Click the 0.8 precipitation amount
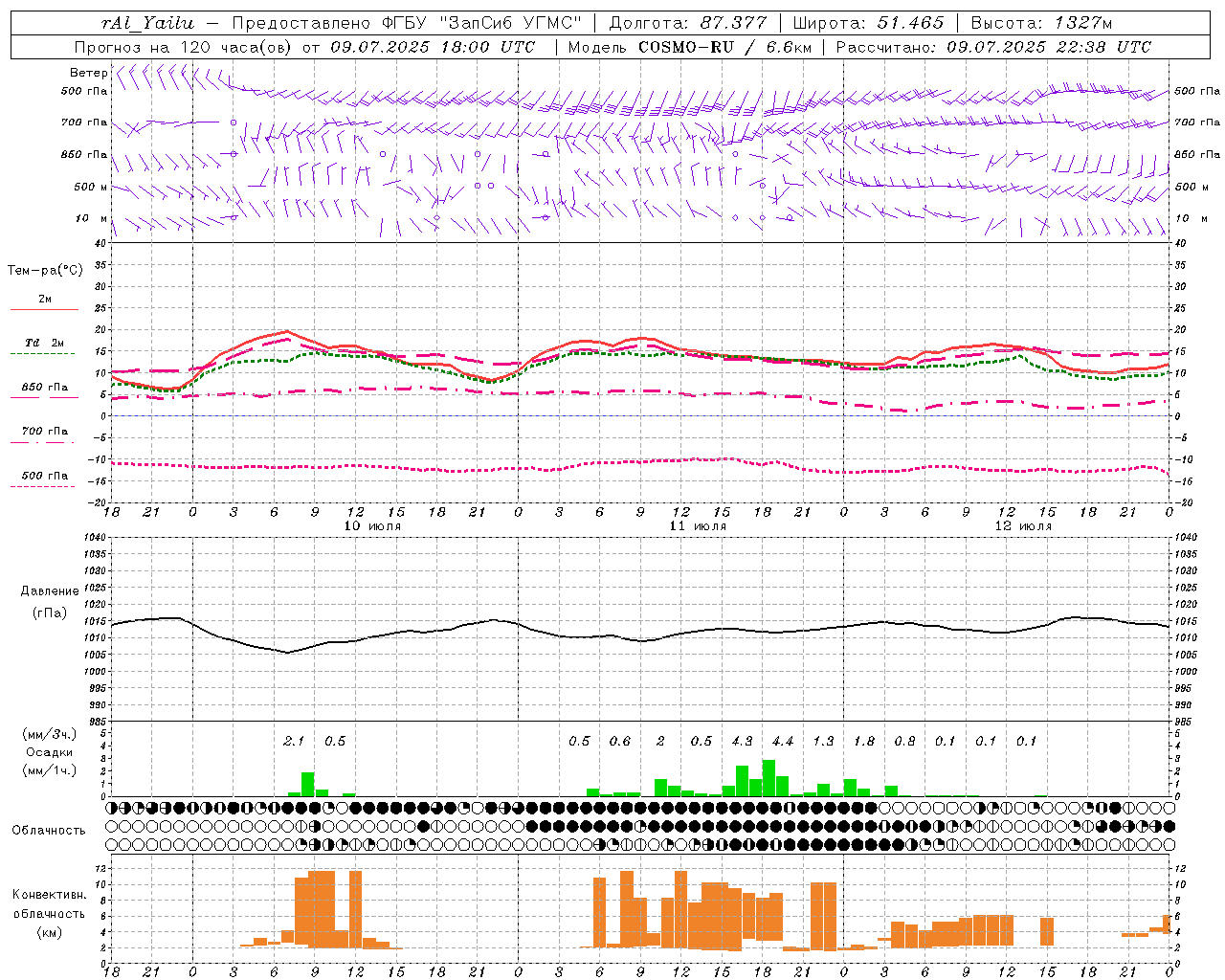 click(904, 741)
